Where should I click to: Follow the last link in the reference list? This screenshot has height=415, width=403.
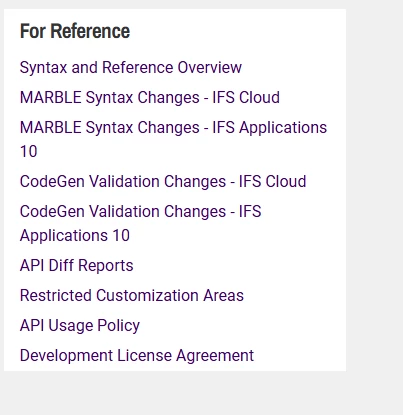137,355
